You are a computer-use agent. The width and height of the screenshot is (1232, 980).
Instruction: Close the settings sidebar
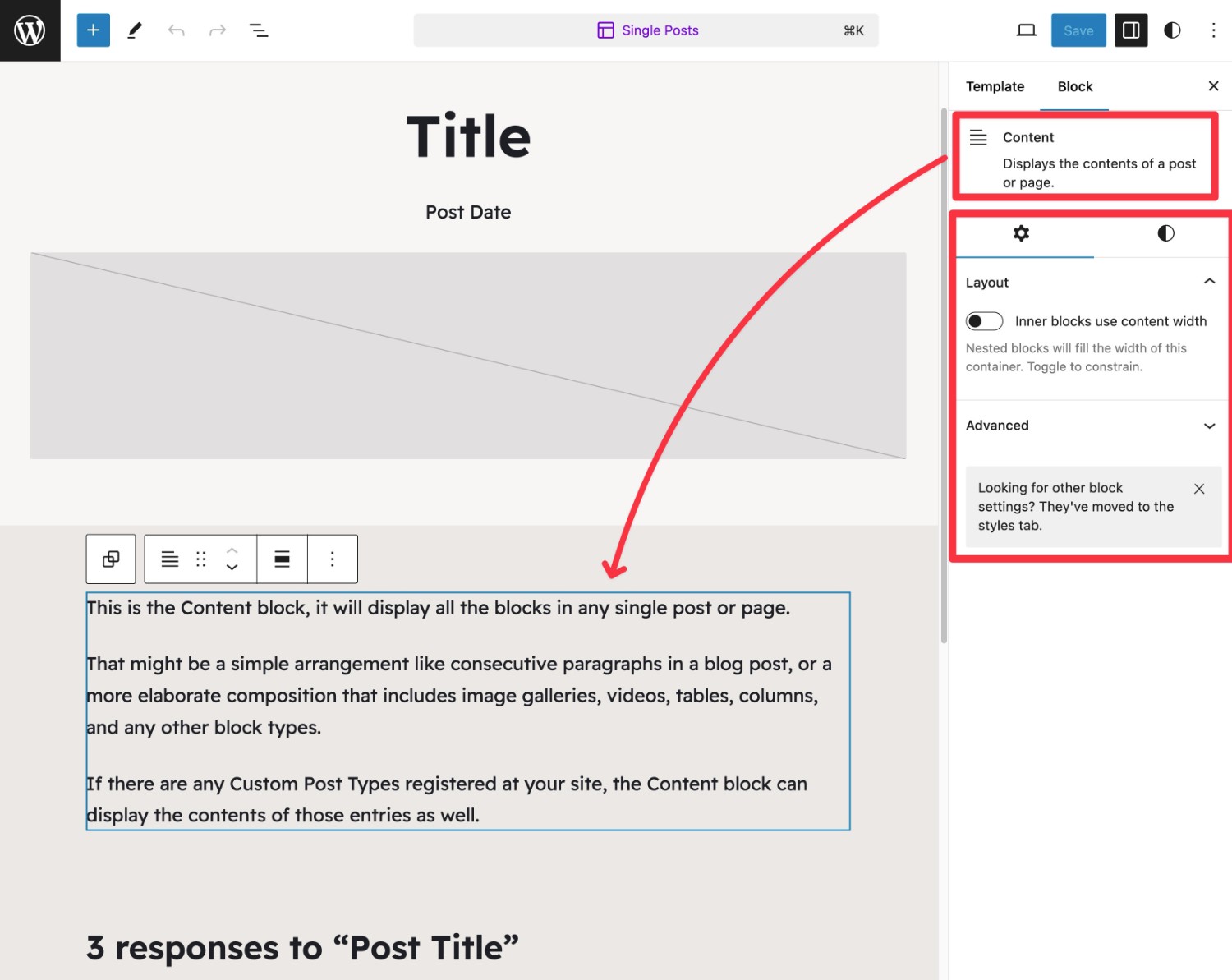(1213, 86)
